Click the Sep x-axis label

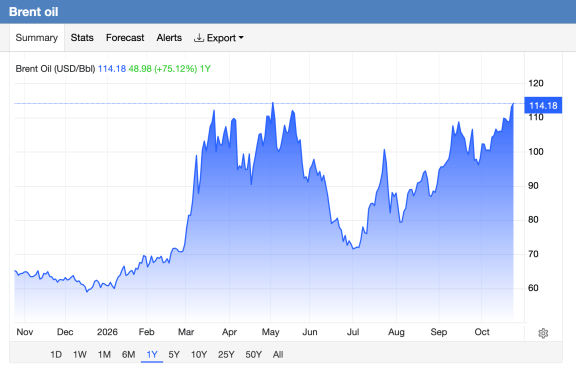coord(439,332)
